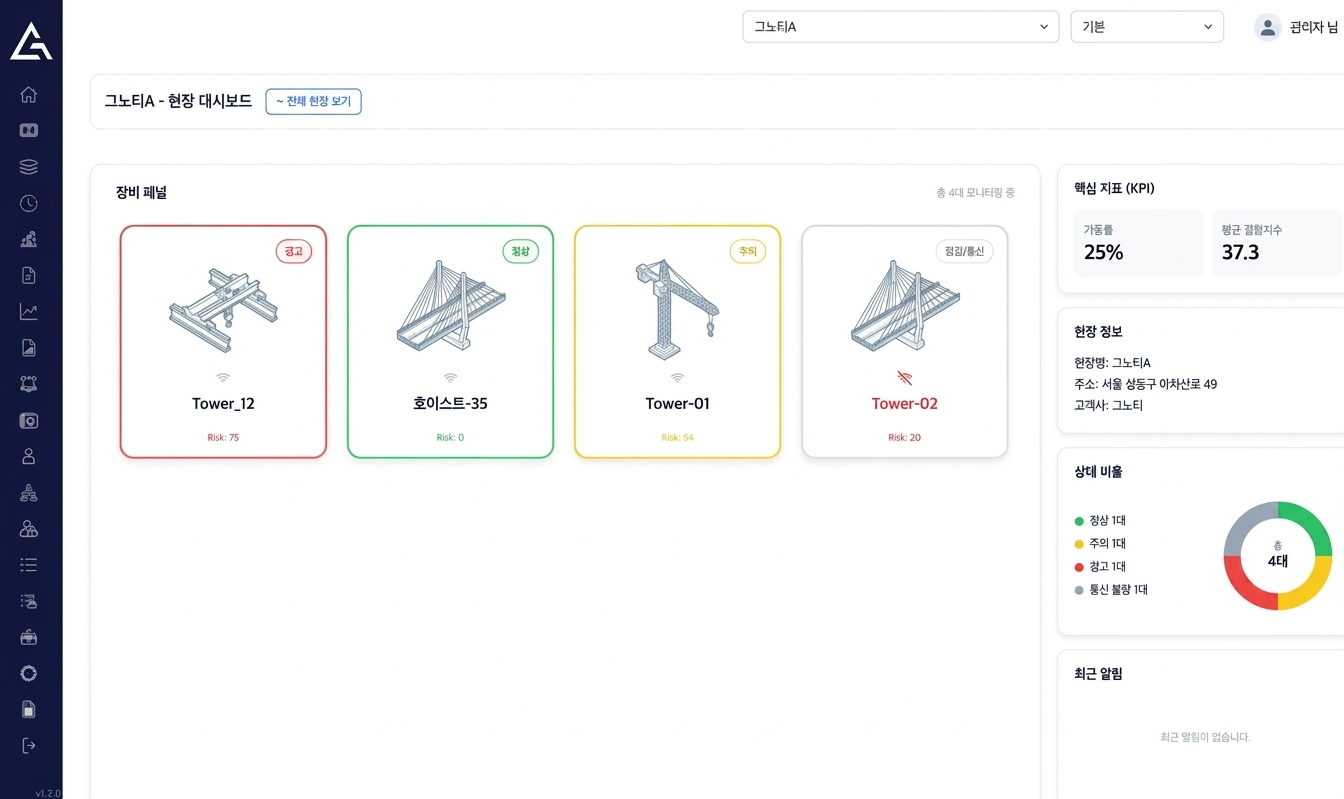This screenshot has width=1344, height=799.
Task: Open the 관리자 user account menu
Action: [x=1297, y=27]
